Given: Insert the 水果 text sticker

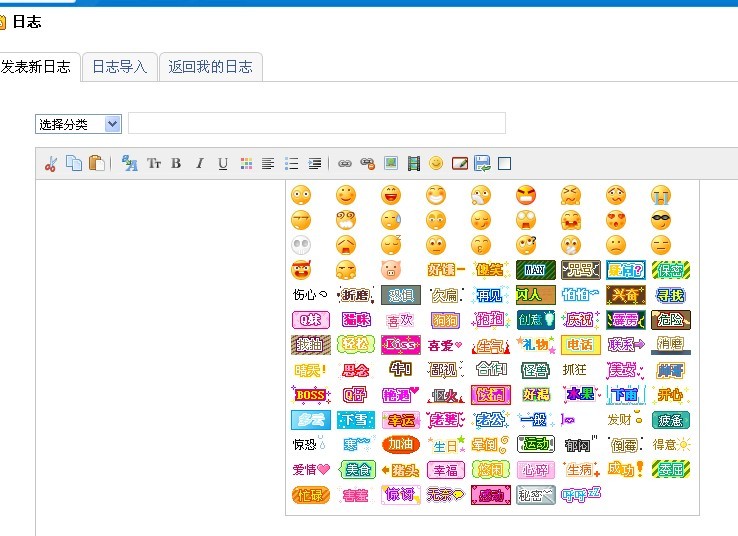Looking at the screenshot, I should pos(581,394).
